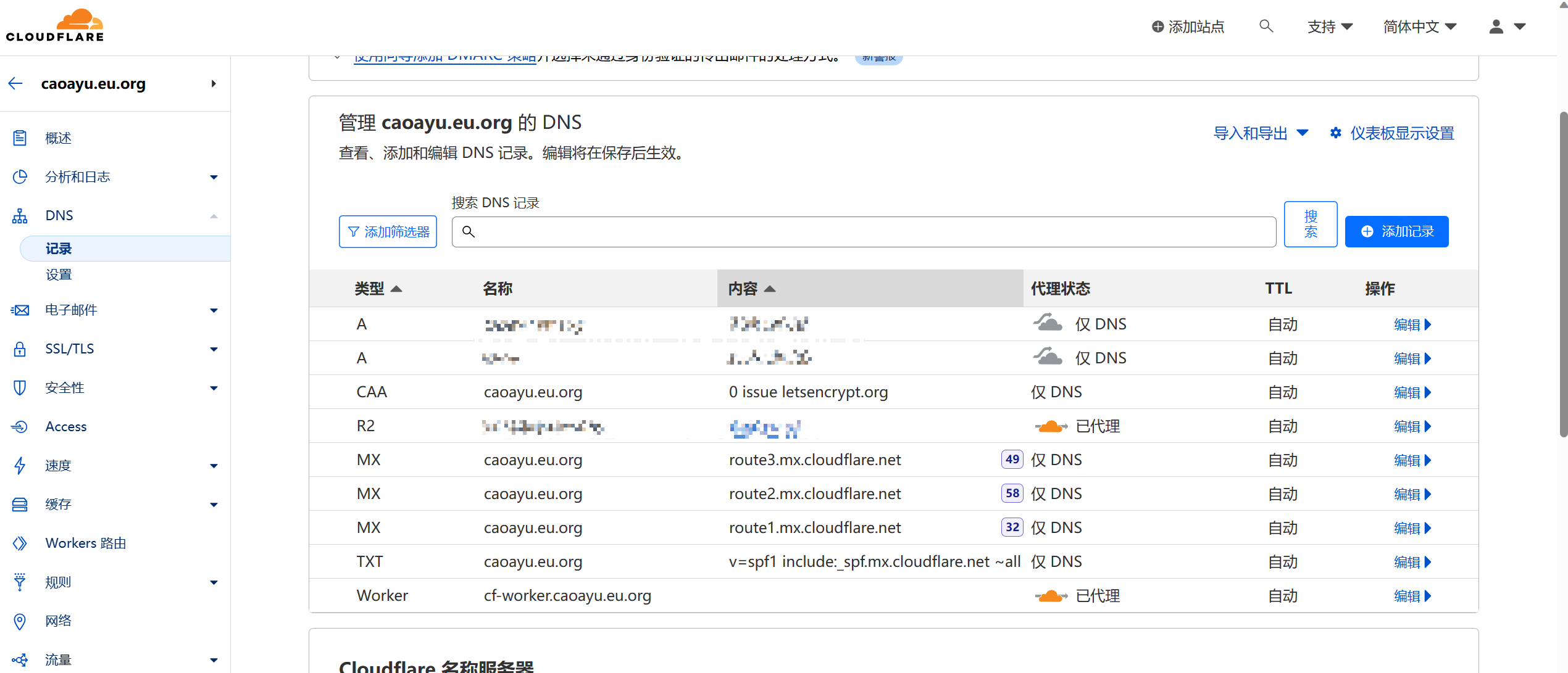Click the 规则 filter funnel icon
Viewport: 1568px width, 673px height.
coord(20,582)
